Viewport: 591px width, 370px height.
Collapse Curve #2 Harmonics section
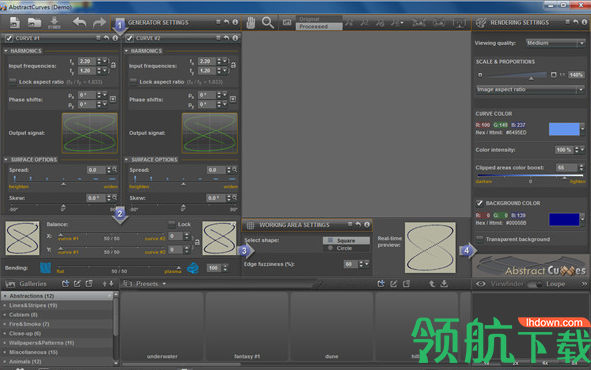pyautogui.click(x=126, y=51)
